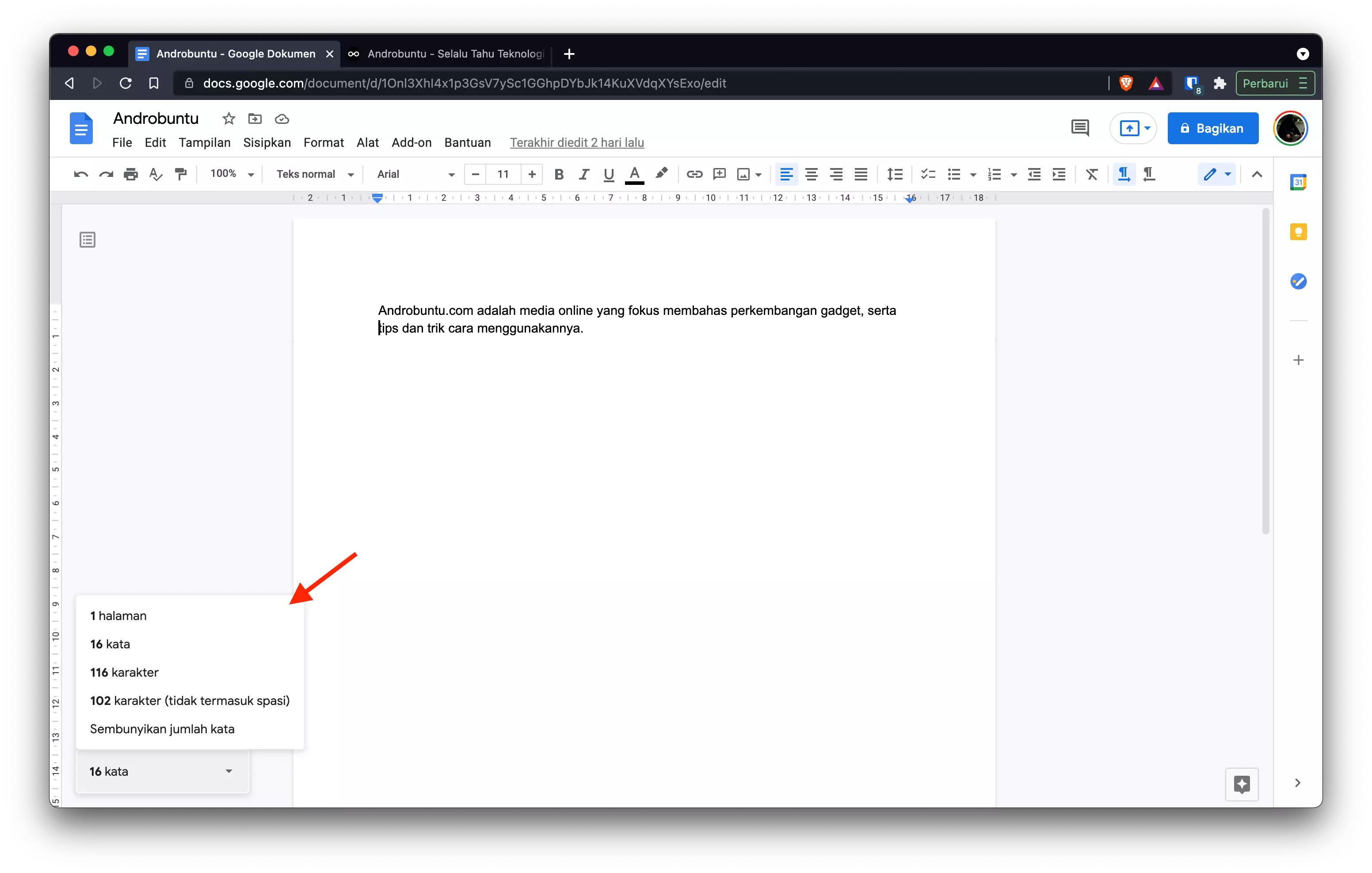Open spelling check via the spellcheck icon
1372x873 pixels.
[156, 174]
